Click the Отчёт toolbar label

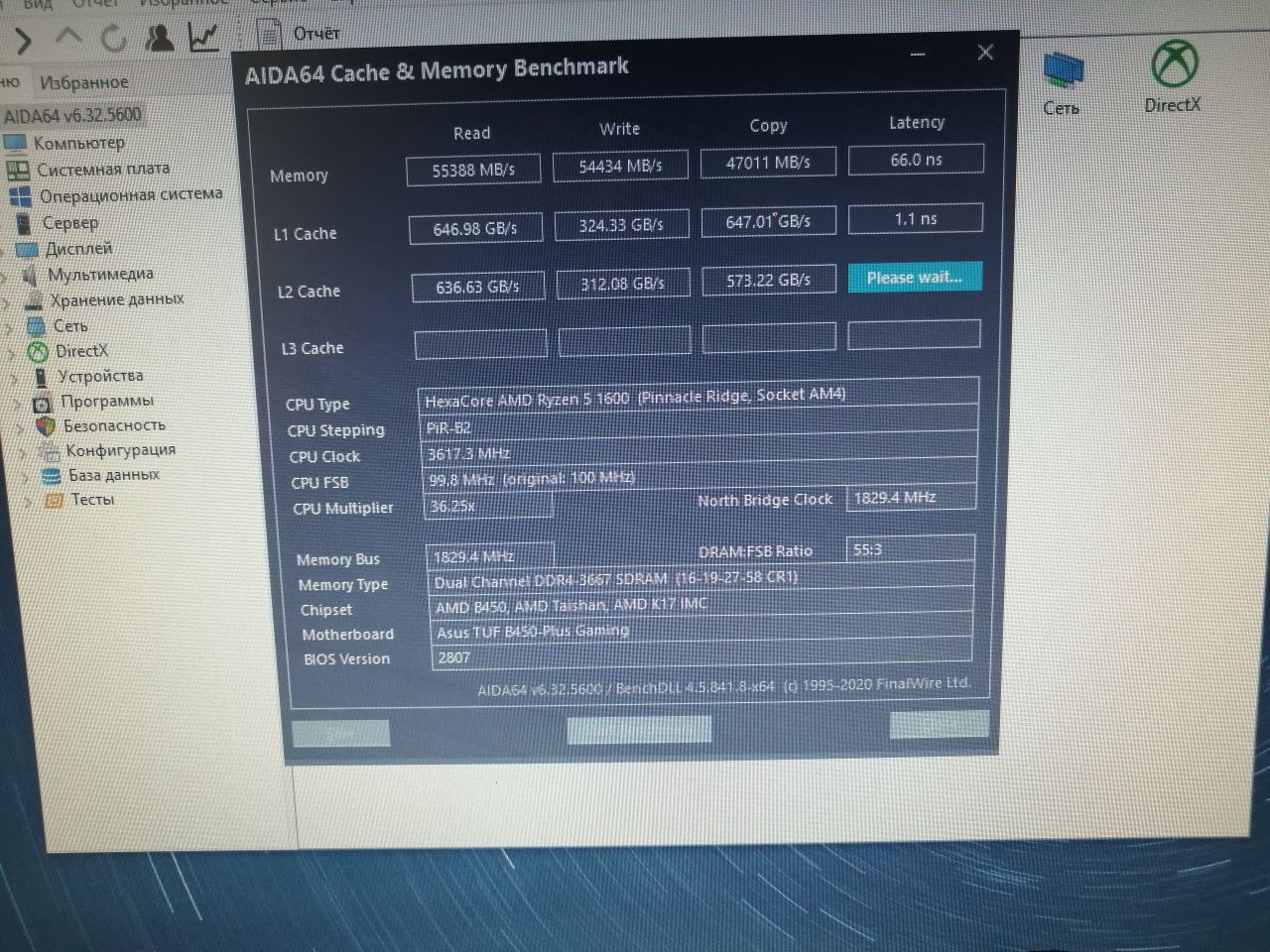(x=317, y=34)
